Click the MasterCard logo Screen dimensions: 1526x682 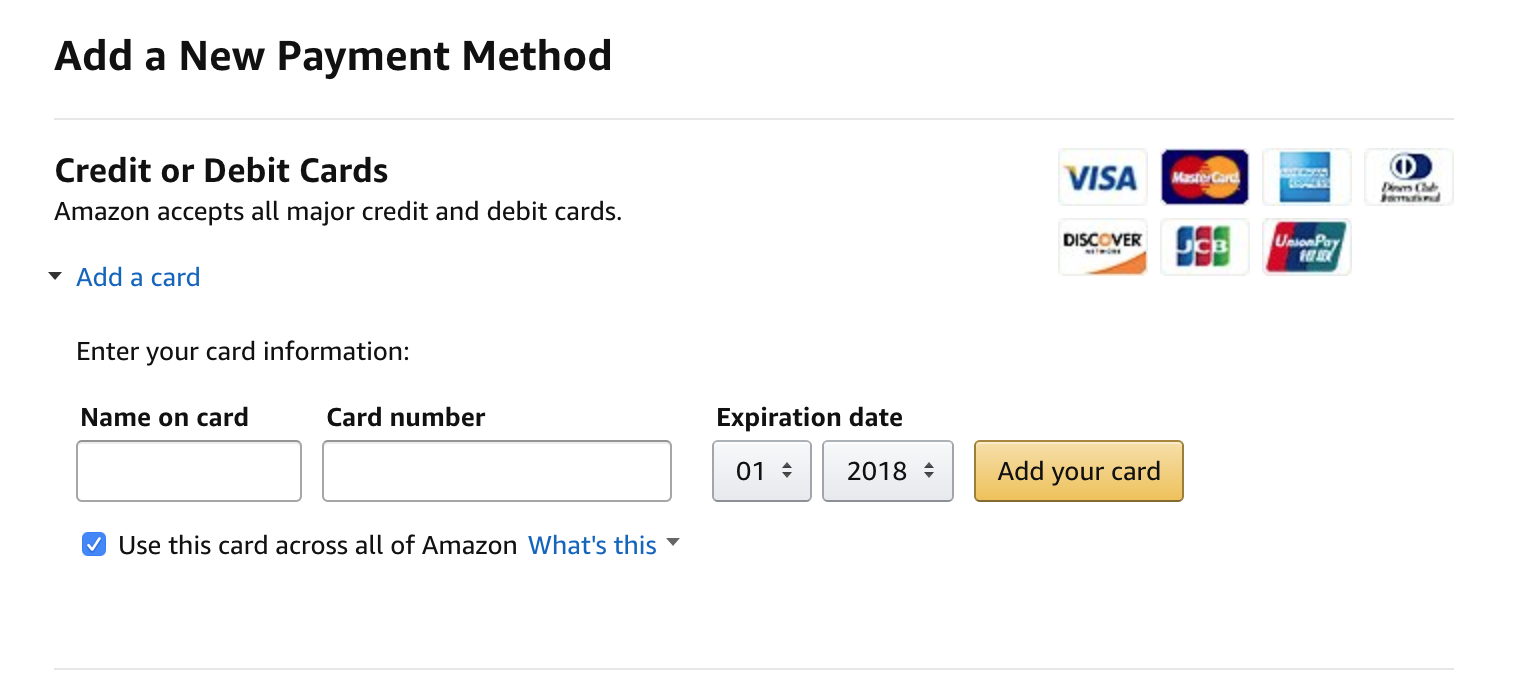(x=1204, y=178)
